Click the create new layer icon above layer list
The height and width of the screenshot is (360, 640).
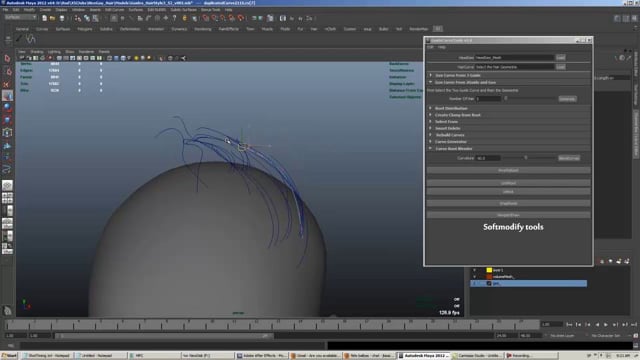coord(618,261)
